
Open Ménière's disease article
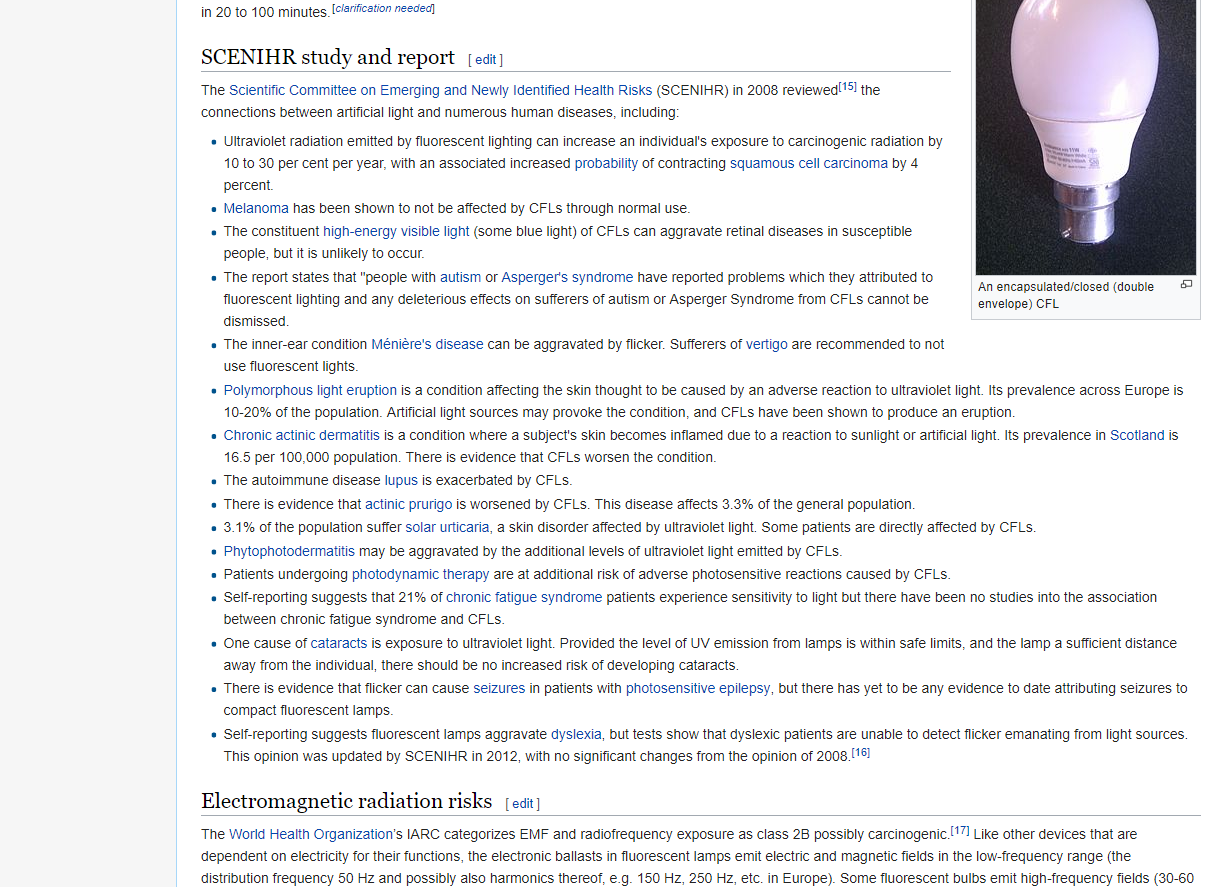tap(427, 344)
